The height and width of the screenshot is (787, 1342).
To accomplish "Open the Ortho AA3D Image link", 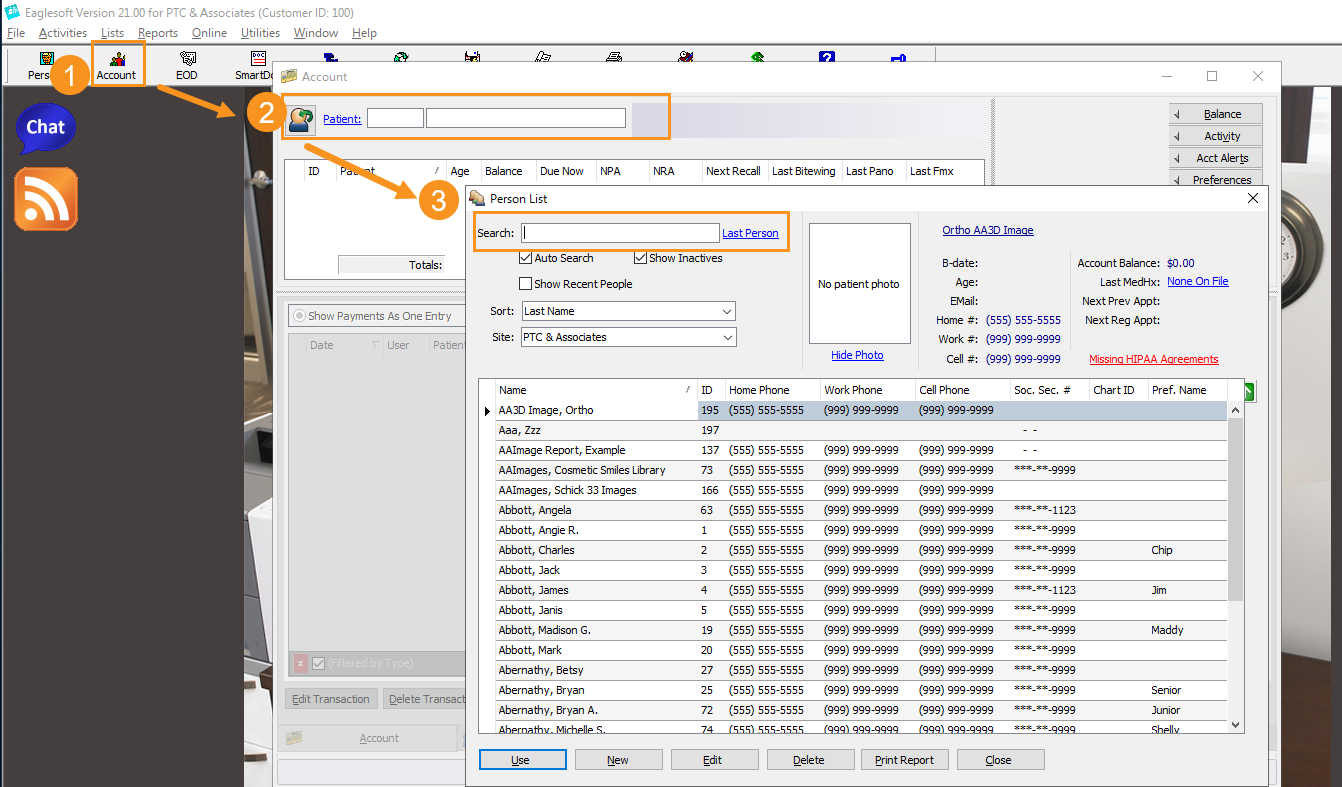I will pyautogui.click(x=988, y=230).
